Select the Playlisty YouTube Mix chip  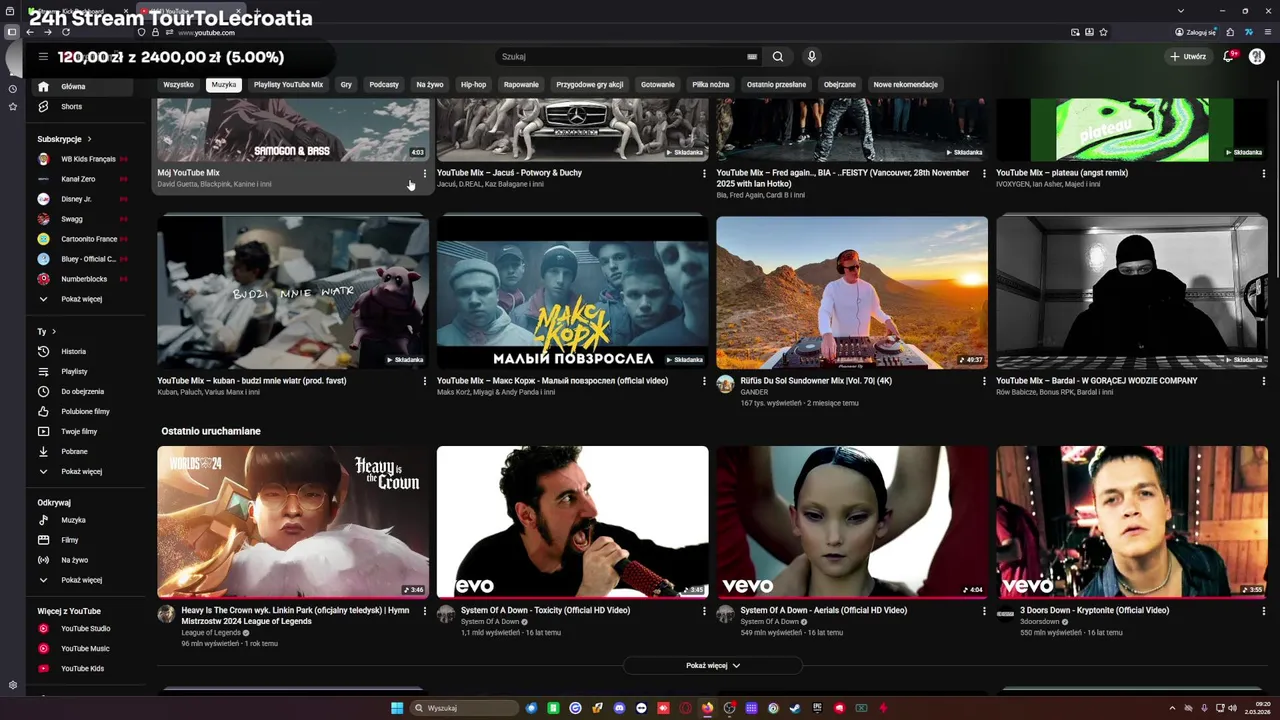point(288,85)
